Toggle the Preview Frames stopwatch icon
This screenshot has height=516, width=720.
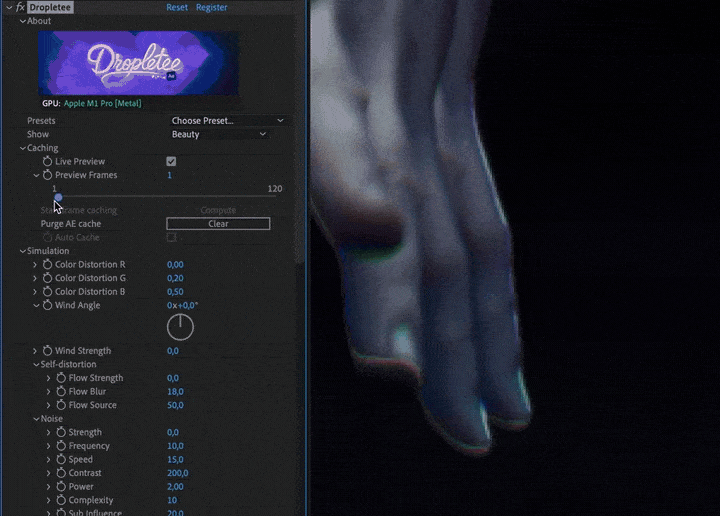click(x=47, y=175)
